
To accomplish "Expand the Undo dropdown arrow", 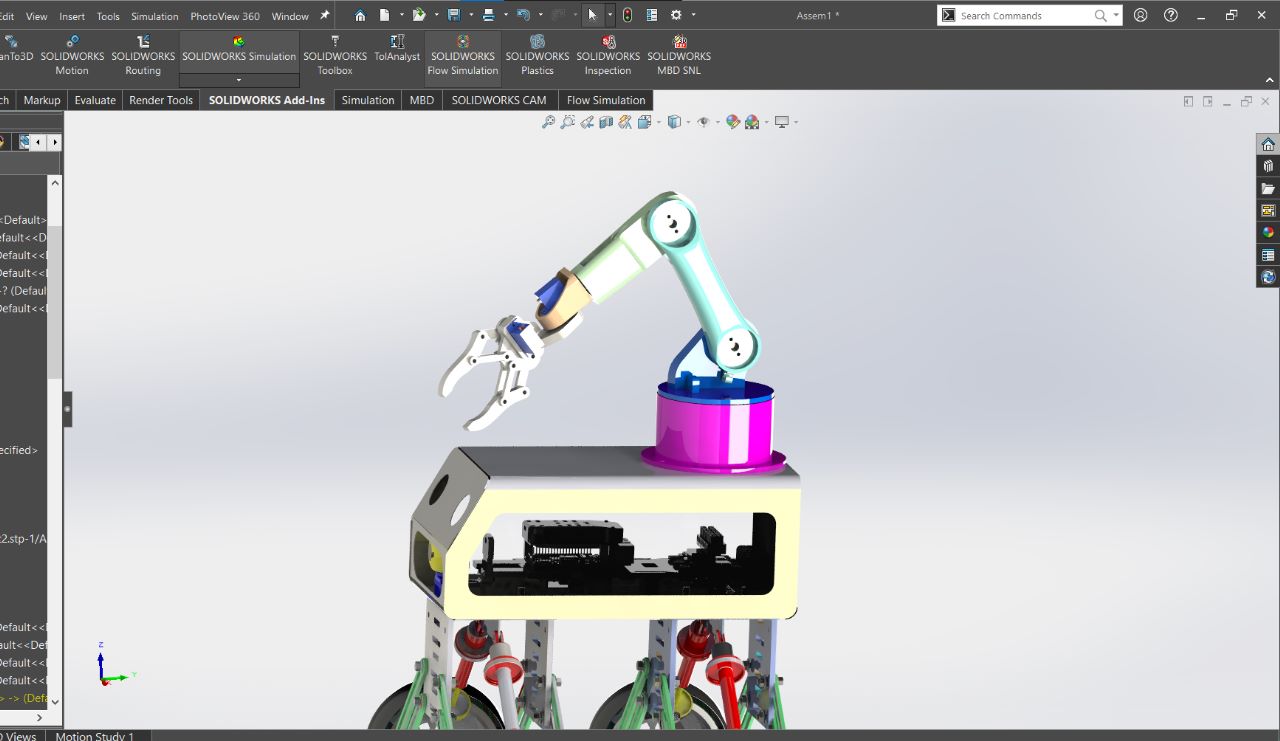I will [x=540, y=15].
